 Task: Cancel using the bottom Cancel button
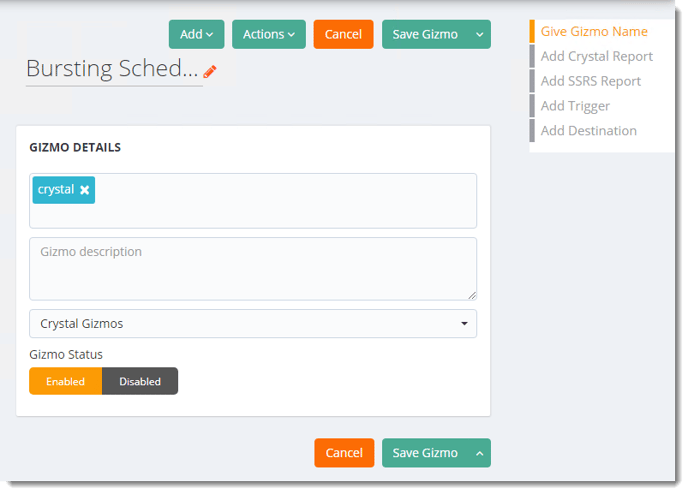[344, 453]
